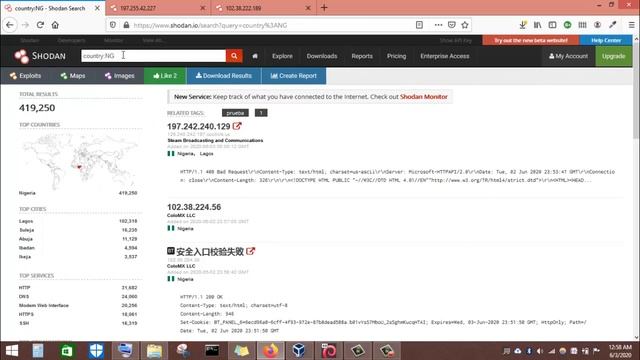Viewport: 640px width, 360px height.
Task: Bookmark this page with star icon
Action: (465, 25)
